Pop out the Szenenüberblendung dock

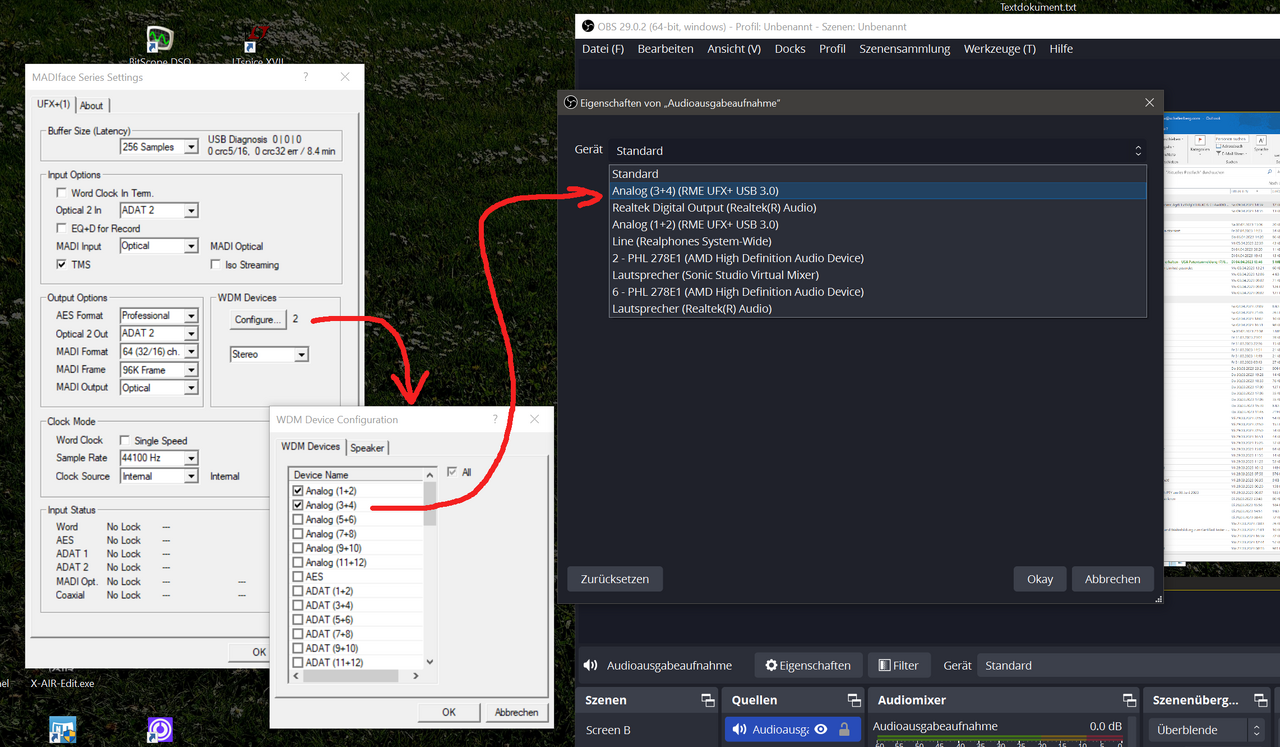1260,700
